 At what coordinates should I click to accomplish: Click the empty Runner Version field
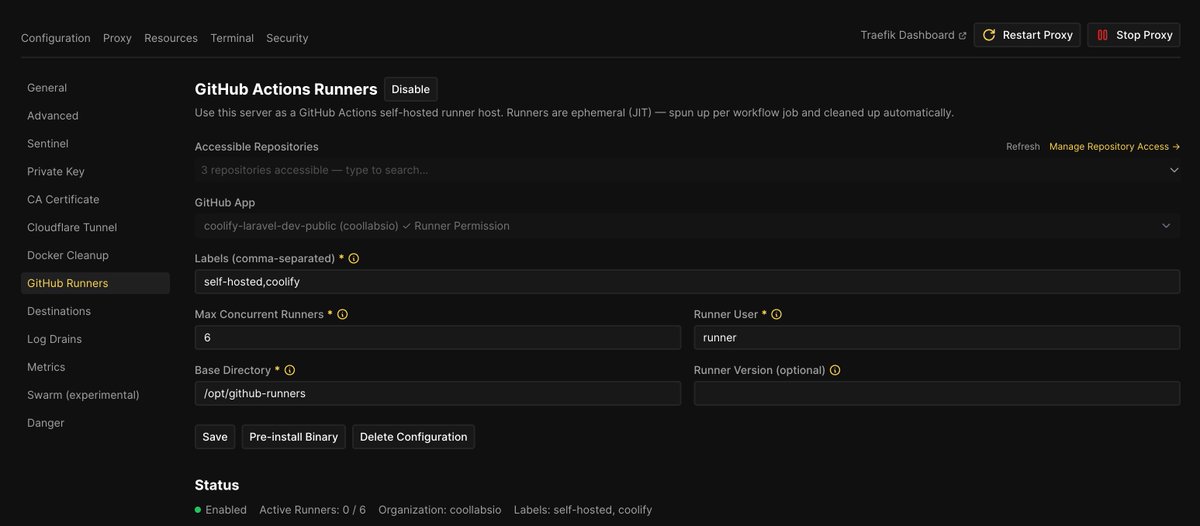(x=937, y=394)
